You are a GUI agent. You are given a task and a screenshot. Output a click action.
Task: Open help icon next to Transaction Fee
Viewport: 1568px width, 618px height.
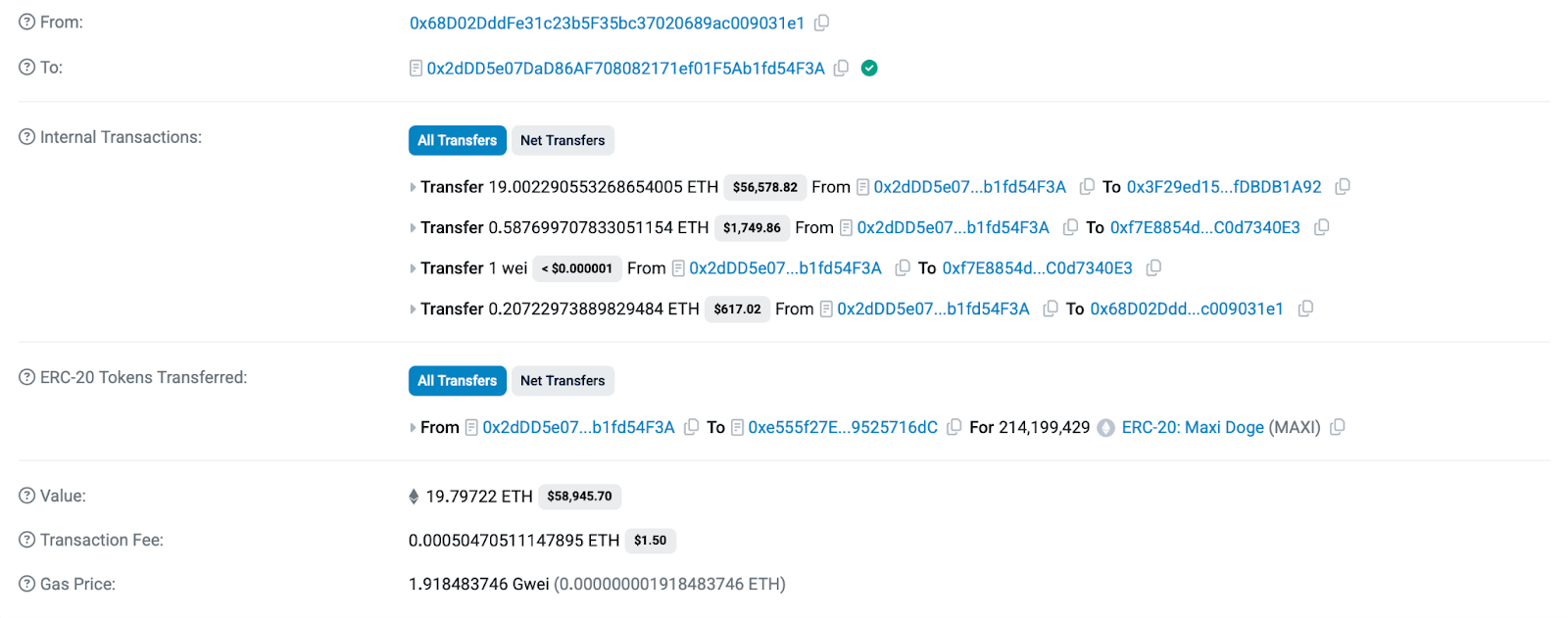tap(27, 540)
